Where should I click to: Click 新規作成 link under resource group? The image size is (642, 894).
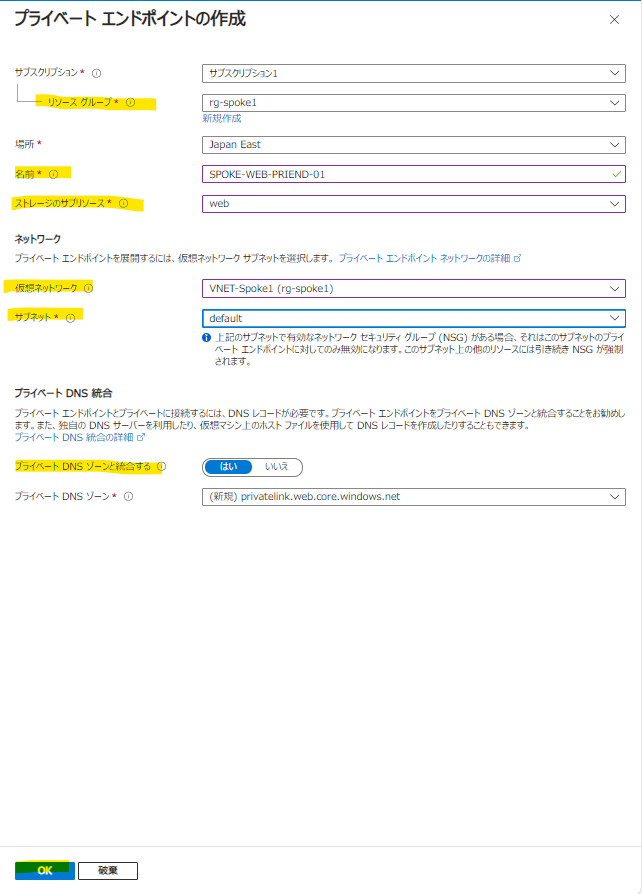coord(222,118)
